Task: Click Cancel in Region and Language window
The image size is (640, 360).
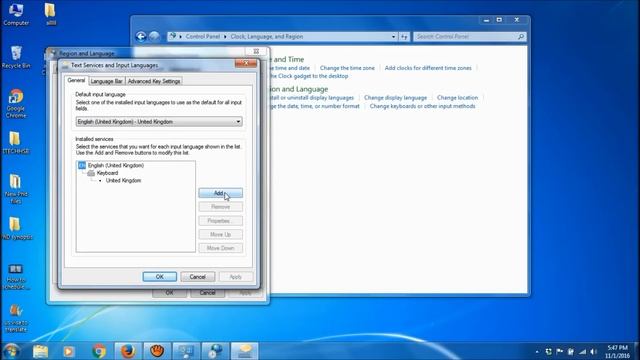Action: 207,293
